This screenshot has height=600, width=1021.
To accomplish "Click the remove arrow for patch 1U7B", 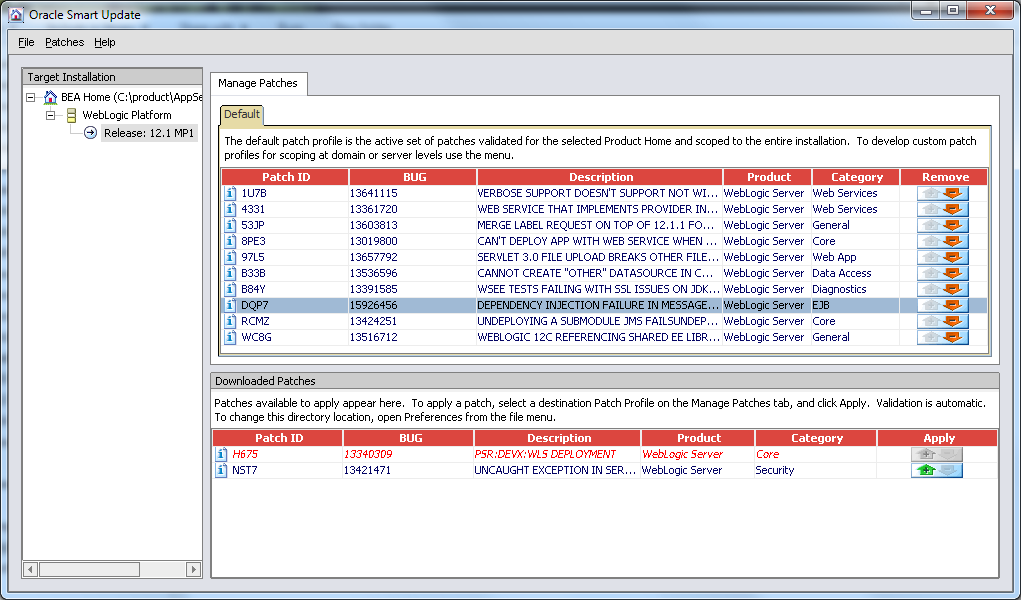I will point(954,193).
